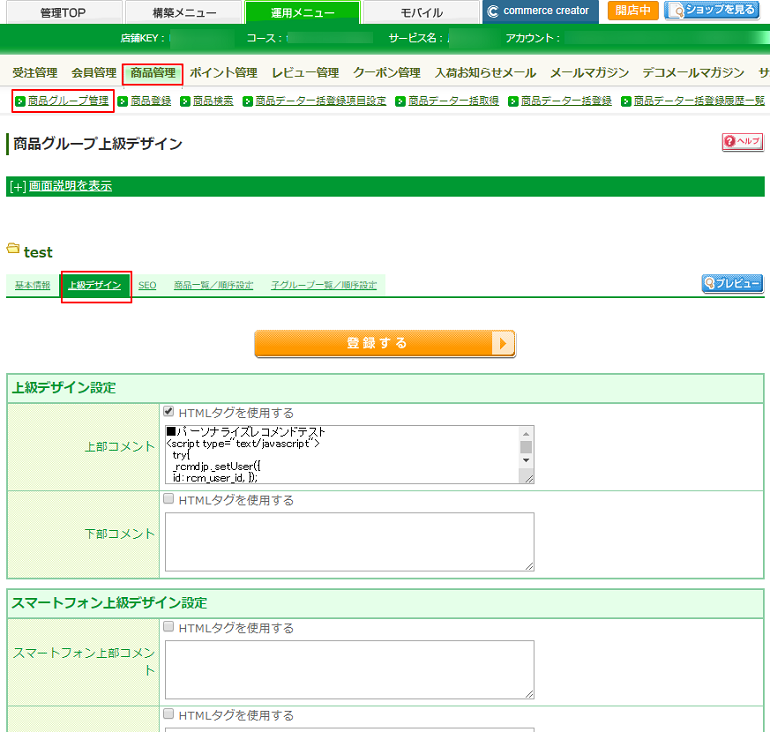Viewport: 770px width, 732px height.
Task: Open the 管理TOP tab
Action: coord(63,12)
